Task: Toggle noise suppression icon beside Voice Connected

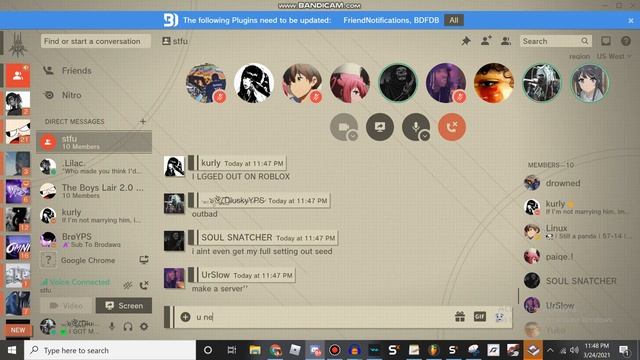Action: coord(128,285)
